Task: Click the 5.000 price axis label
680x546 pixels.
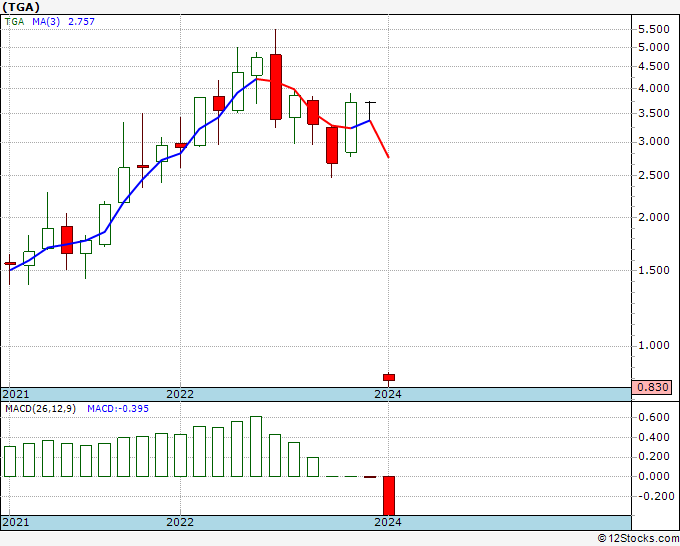Action: tap(654, 47)
